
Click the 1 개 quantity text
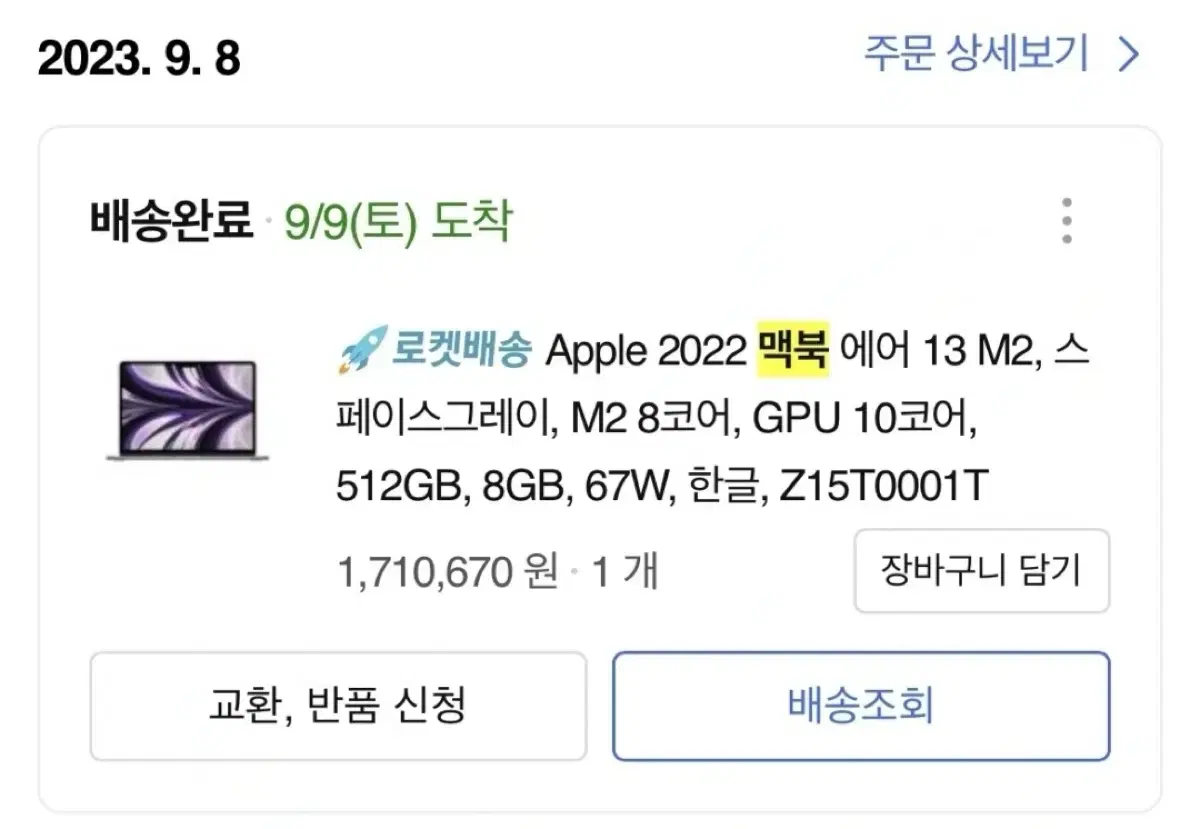(x=625, y=572)
